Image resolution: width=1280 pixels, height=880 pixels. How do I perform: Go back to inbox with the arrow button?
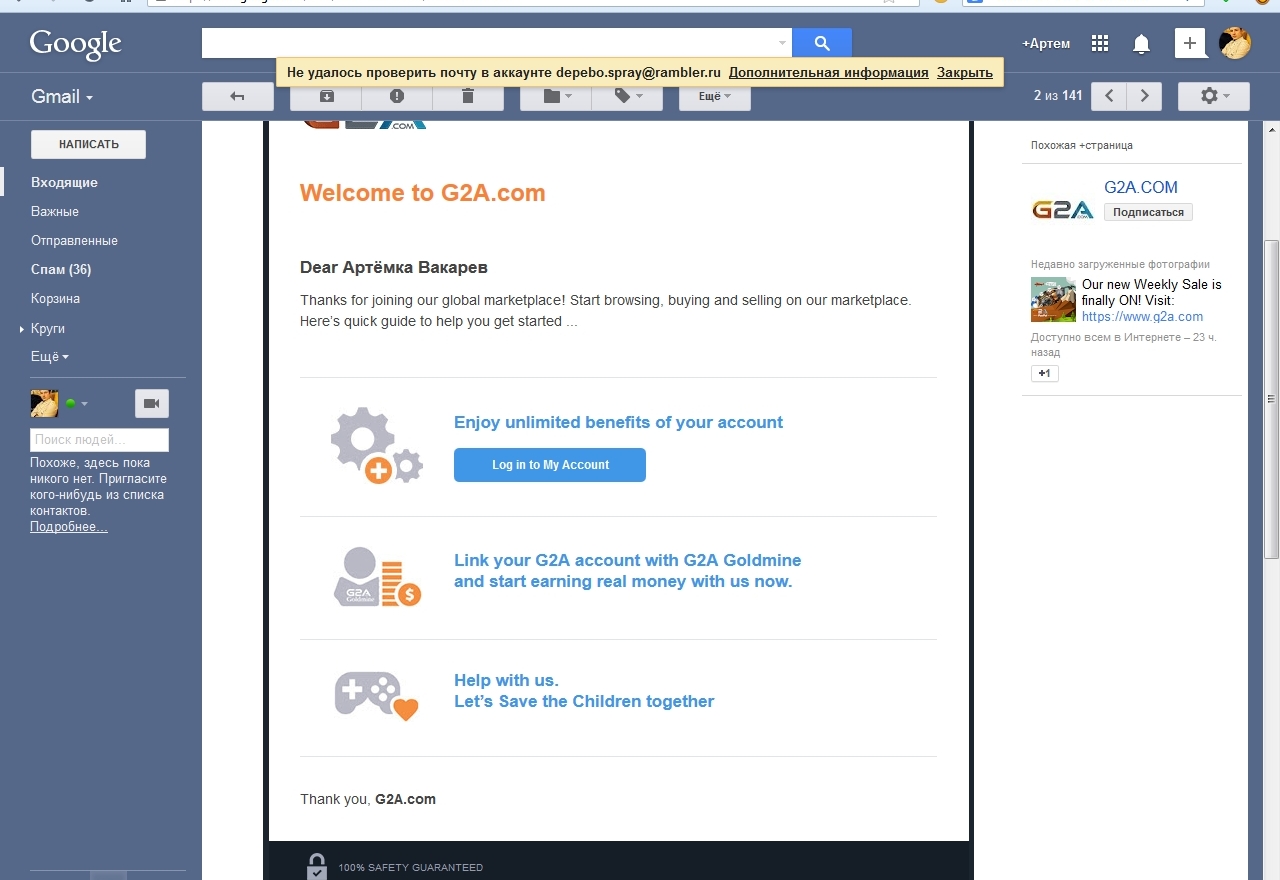pos(238,96)
